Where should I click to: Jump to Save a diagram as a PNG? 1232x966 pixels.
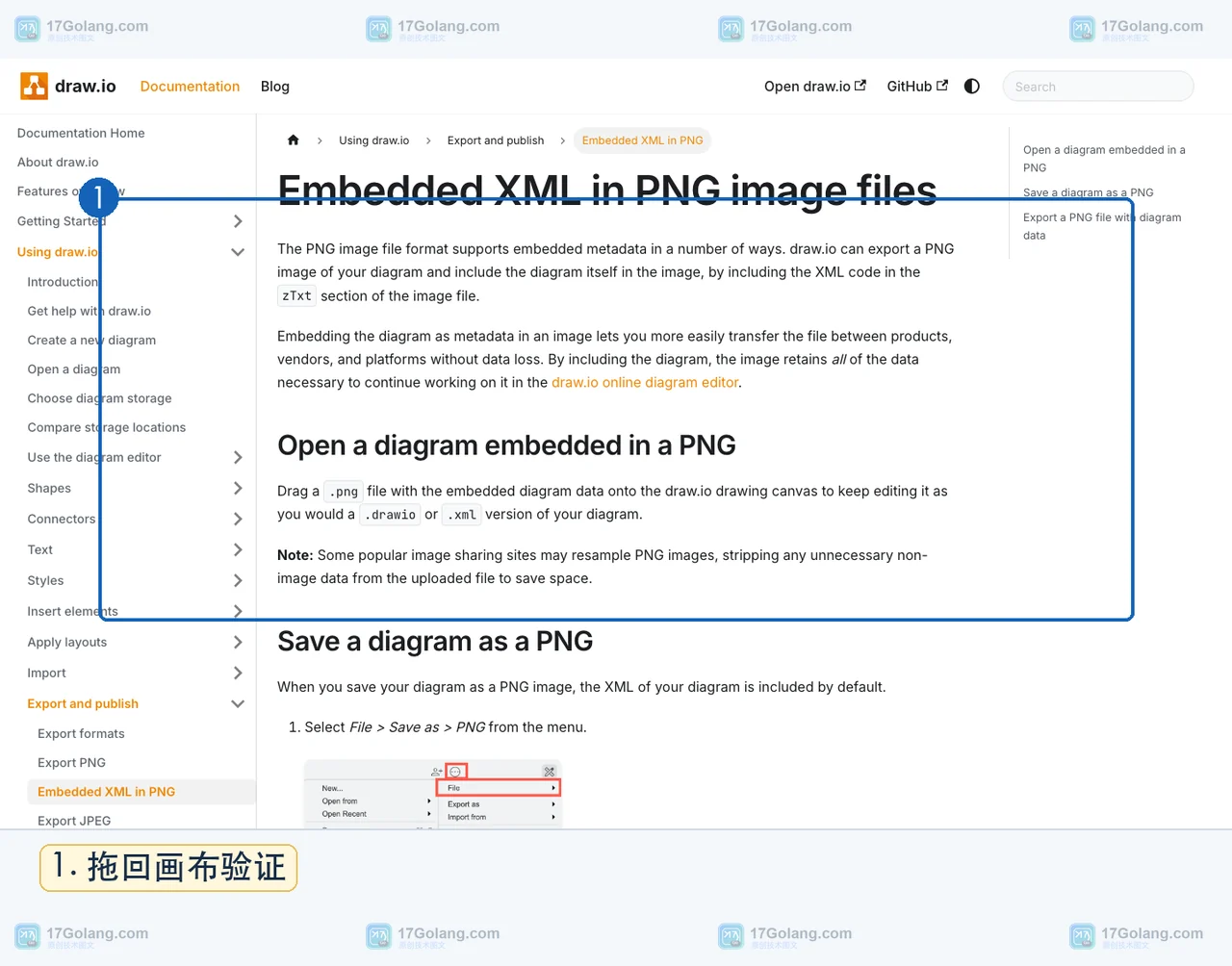point(1088,192)
